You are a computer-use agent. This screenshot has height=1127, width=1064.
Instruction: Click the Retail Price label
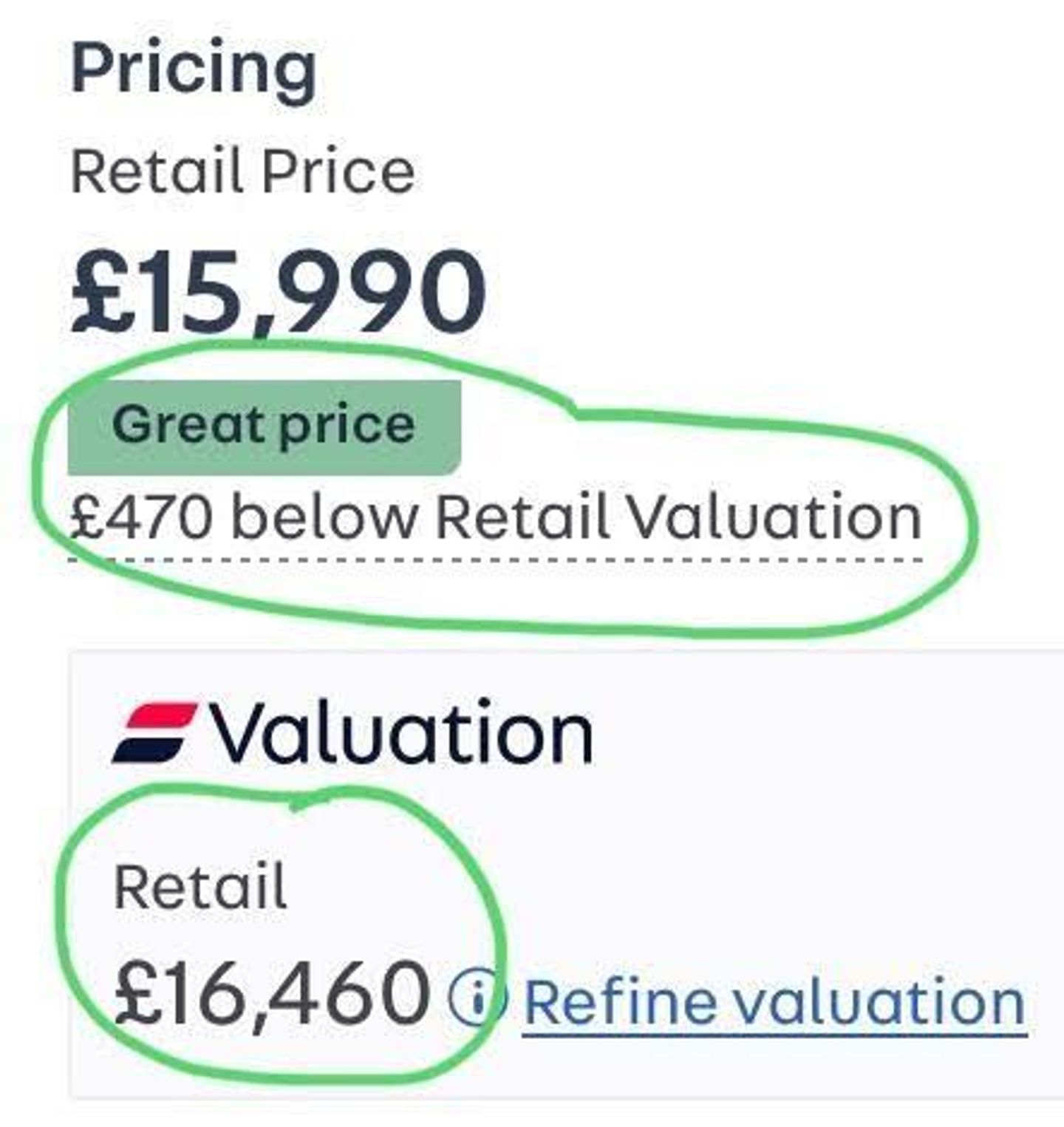tap(242, 172)
